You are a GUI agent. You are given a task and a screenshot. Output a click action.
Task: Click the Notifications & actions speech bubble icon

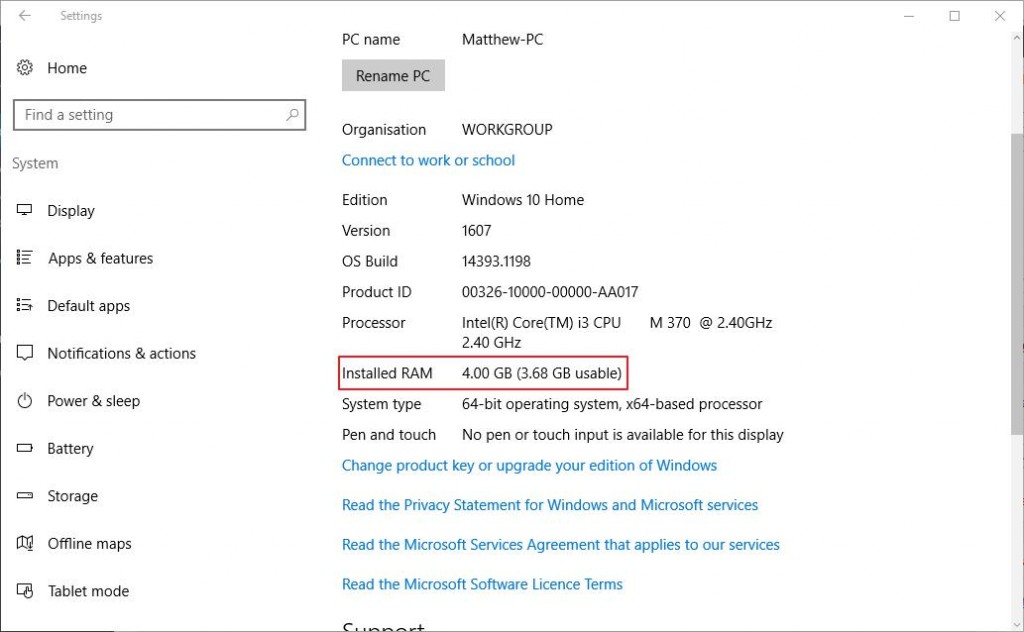tap(27, 353)
